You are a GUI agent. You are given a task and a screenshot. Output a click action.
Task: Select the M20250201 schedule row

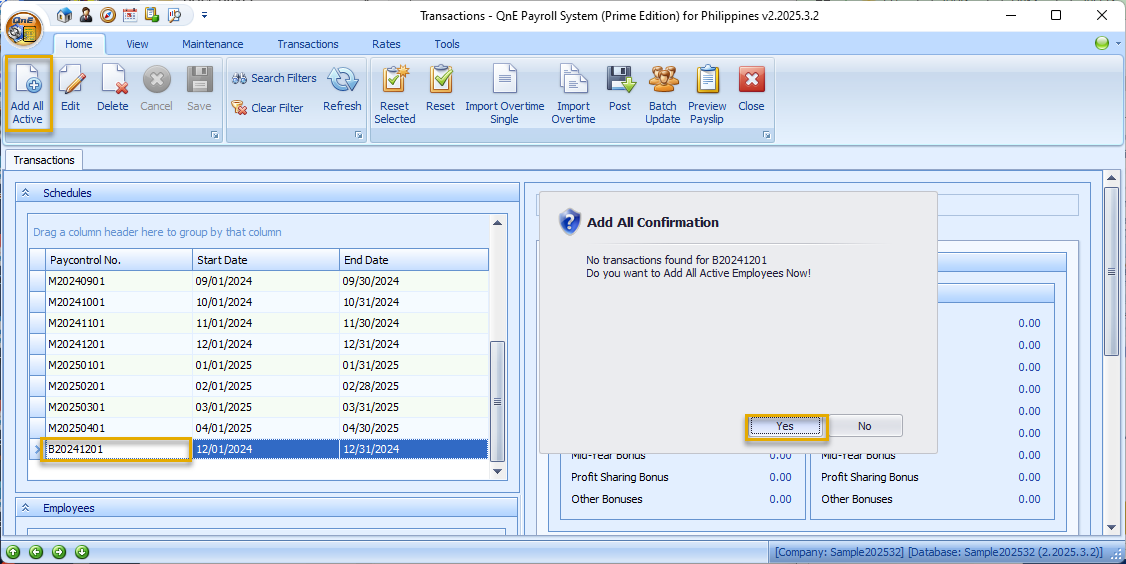(x=259, y=386)
